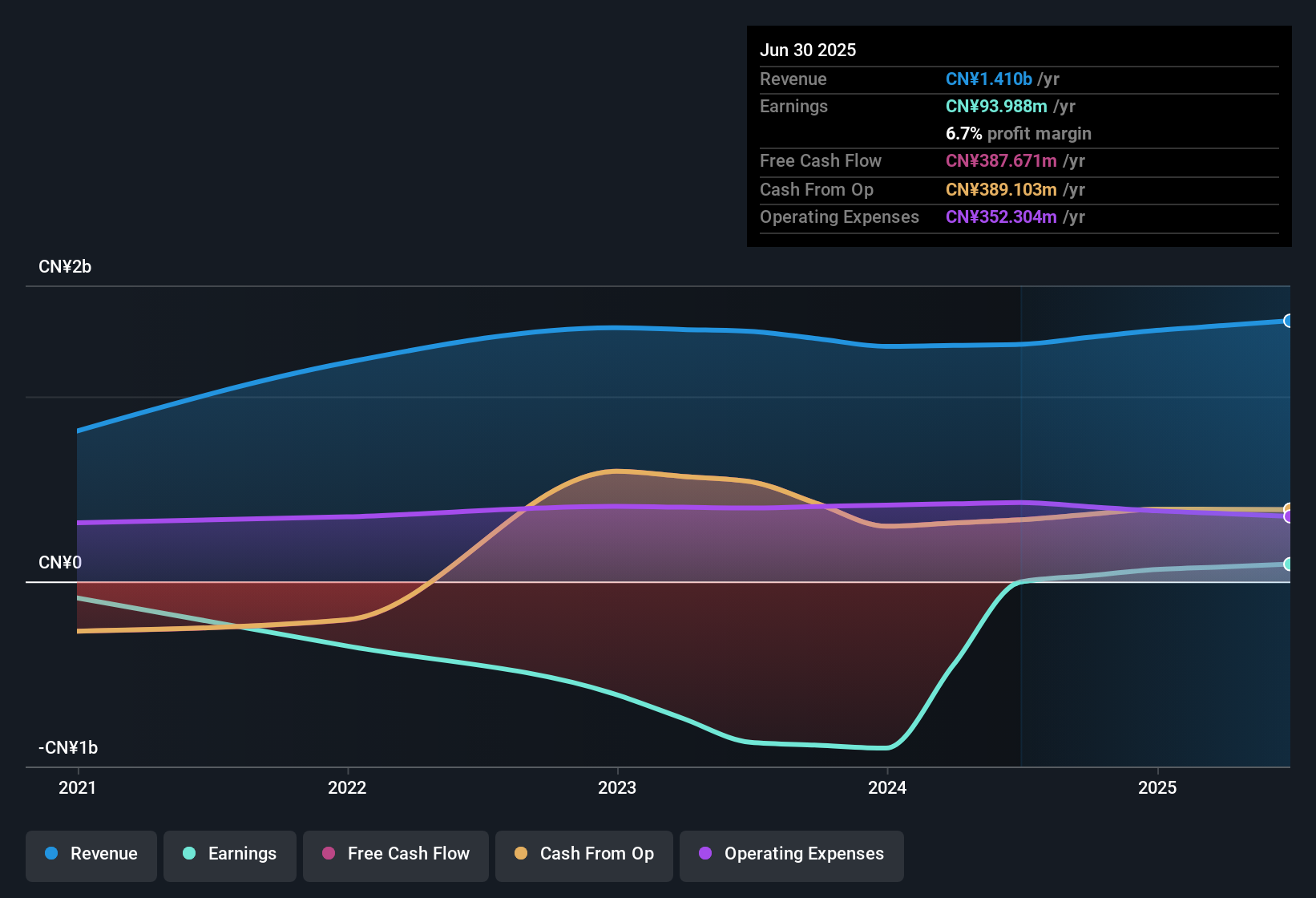Click the 6.7% profit margin text
The width and height of the screenshot is (1316, 898).
1019,134
